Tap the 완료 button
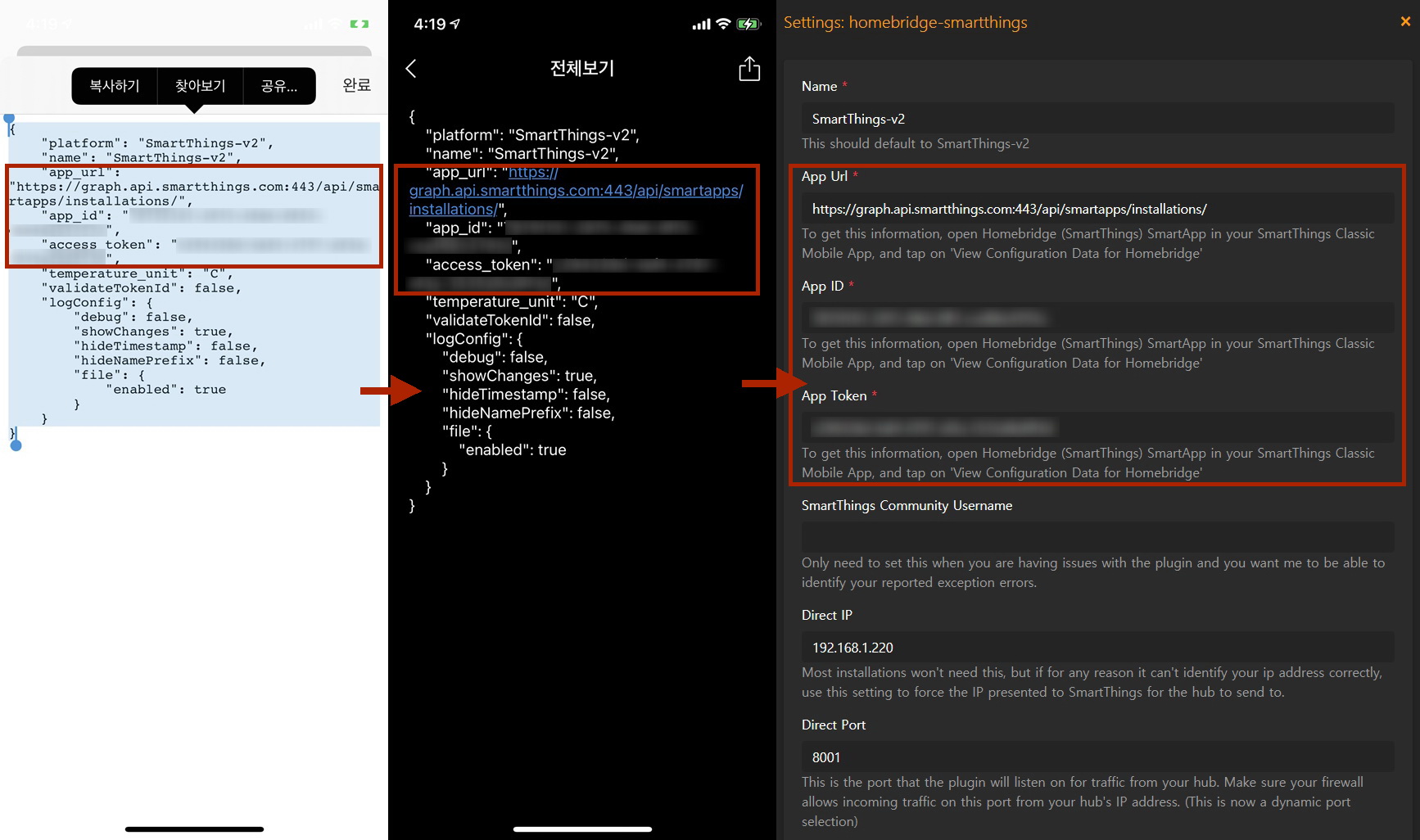 point(356,85)
